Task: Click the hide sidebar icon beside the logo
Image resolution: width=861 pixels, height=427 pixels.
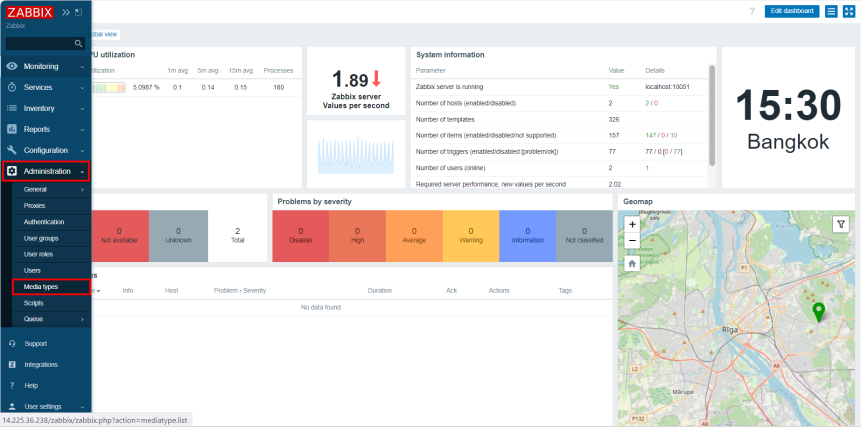Action: (78, 12)
